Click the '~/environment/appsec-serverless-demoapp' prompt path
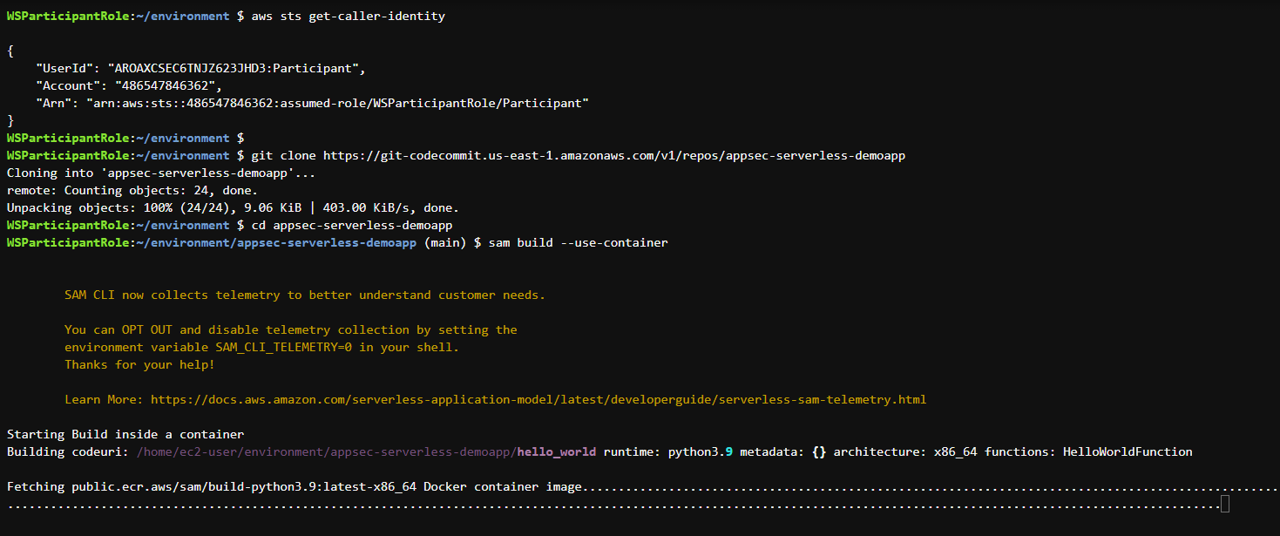The width and height of the screenshot is (1280, 536). click(x=277, y=243)
